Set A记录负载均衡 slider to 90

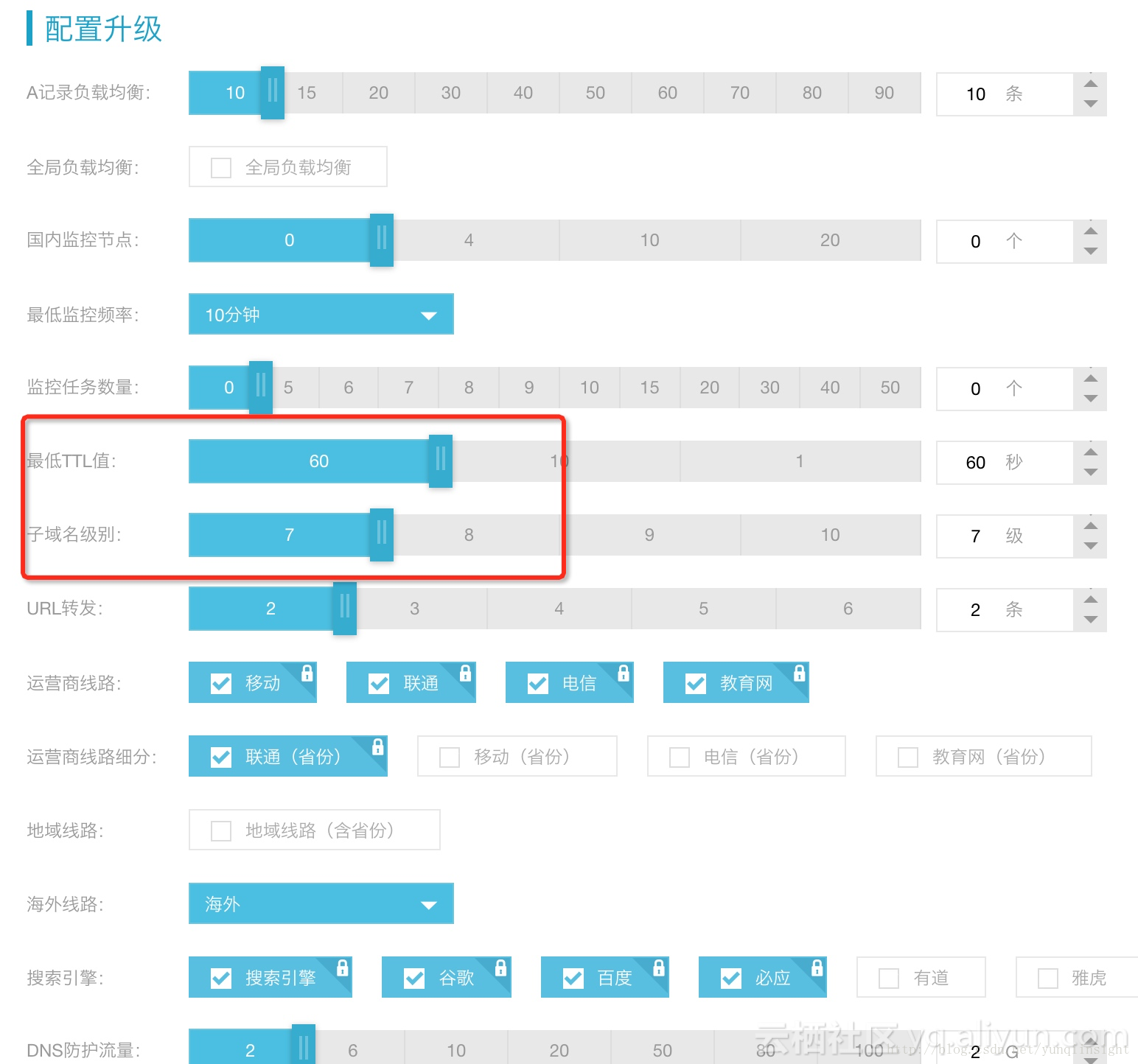click(x=884, y=93)
